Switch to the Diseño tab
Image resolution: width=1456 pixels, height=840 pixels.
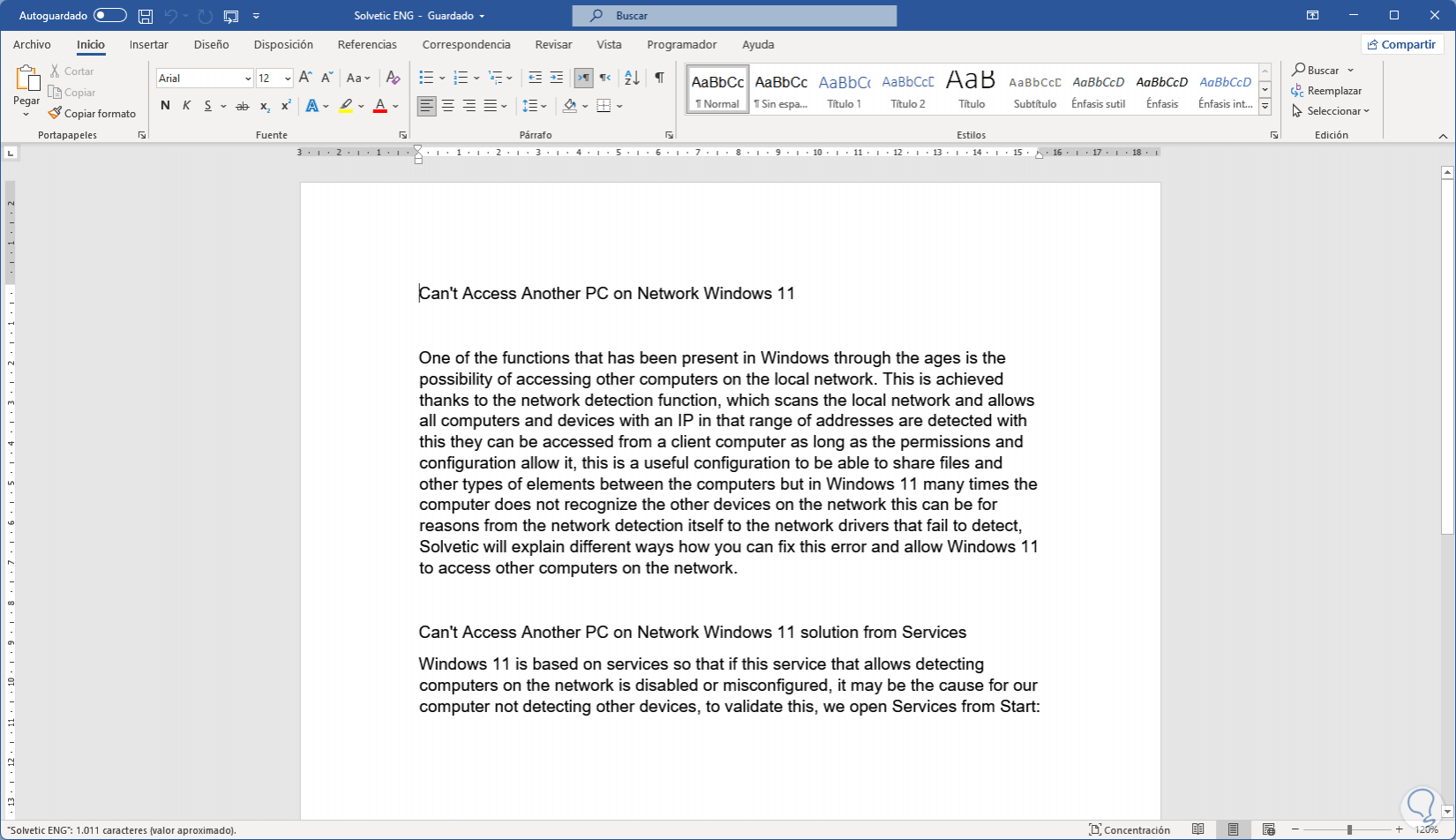tap(211, 44)
